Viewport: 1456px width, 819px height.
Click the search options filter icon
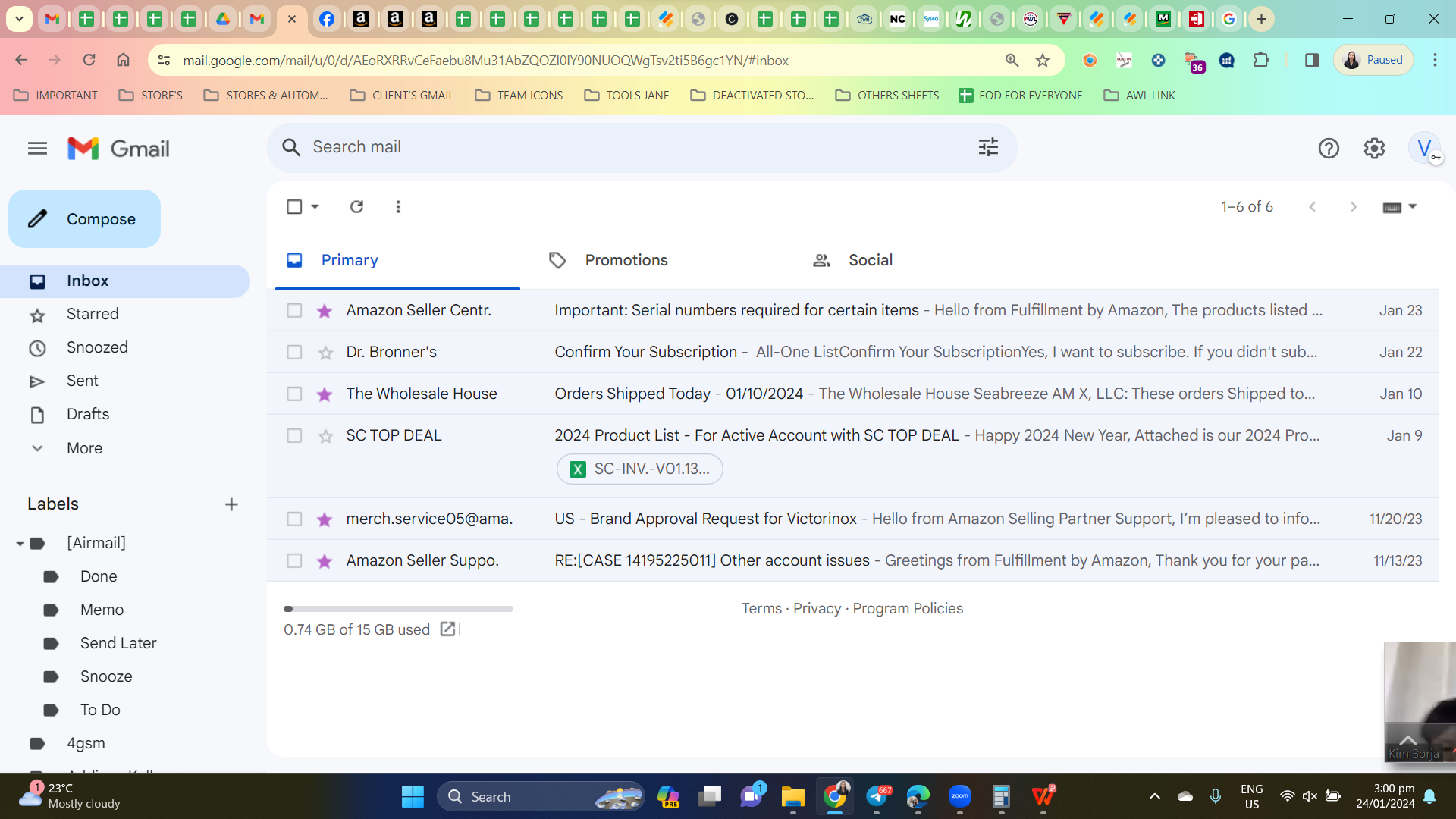988,147
